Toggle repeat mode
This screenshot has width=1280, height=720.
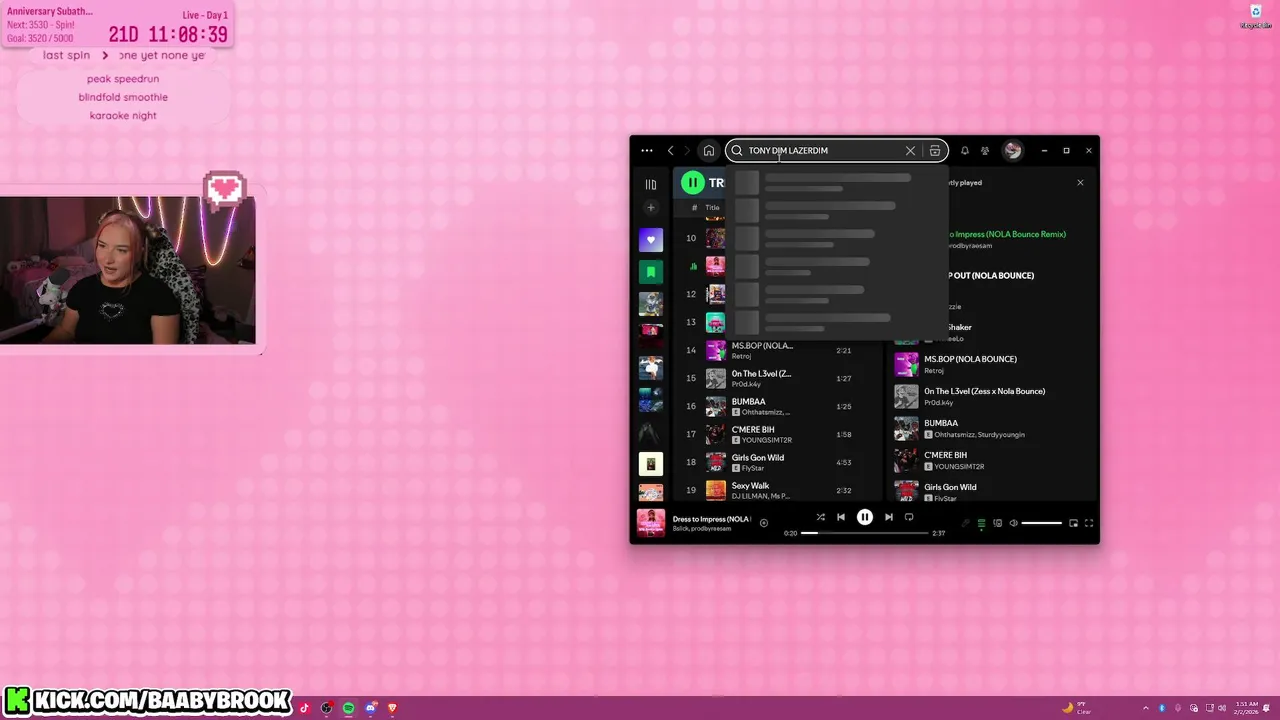coord(909,517)
